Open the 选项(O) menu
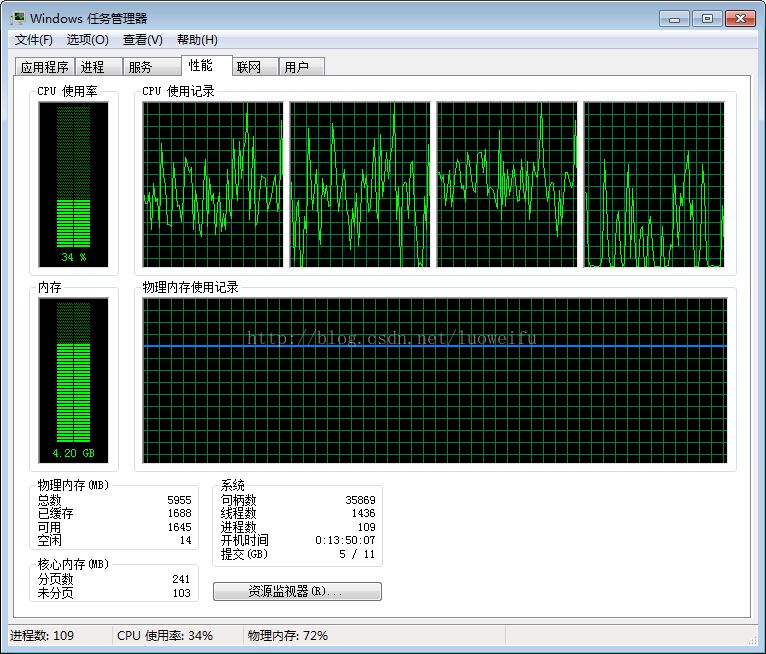 [x=87, y=40]
